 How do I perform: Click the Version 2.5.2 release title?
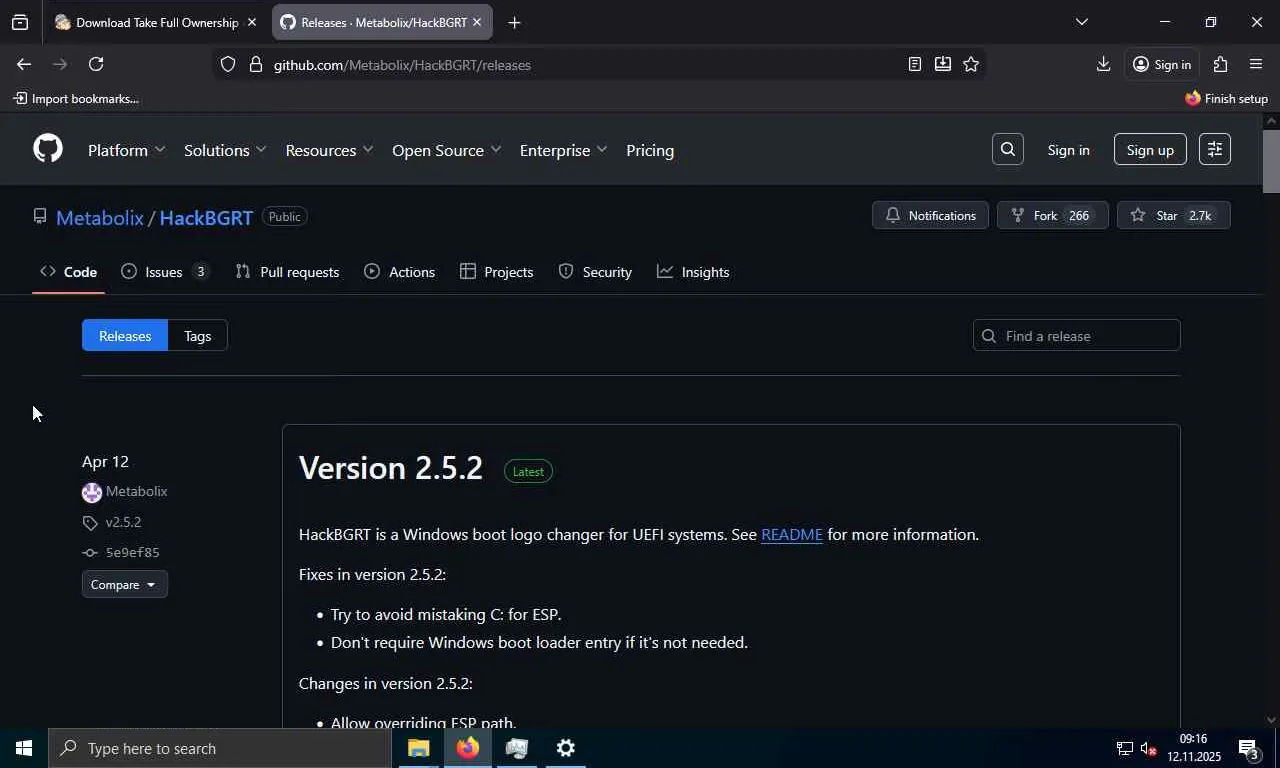[x=391, y=468]
